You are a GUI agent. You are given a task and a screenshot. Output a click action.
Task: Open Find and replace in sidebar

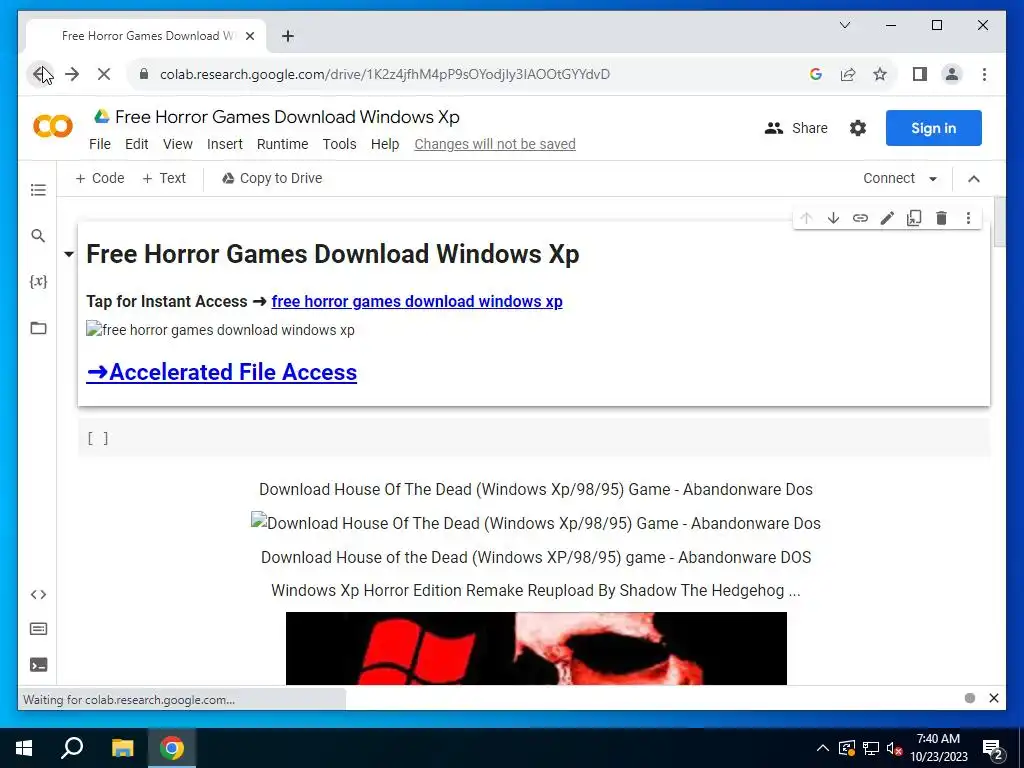click(x=38, y=236)
